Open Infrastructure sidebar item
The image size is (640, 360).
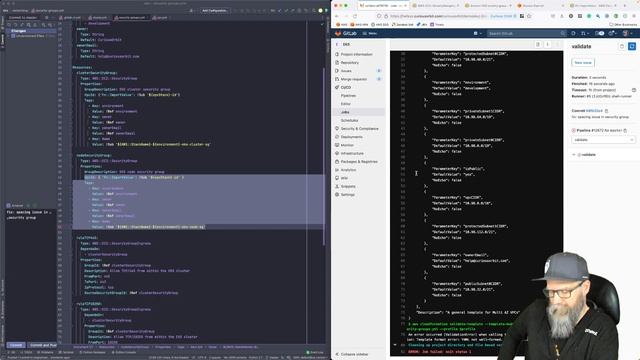tap(352, 153)
